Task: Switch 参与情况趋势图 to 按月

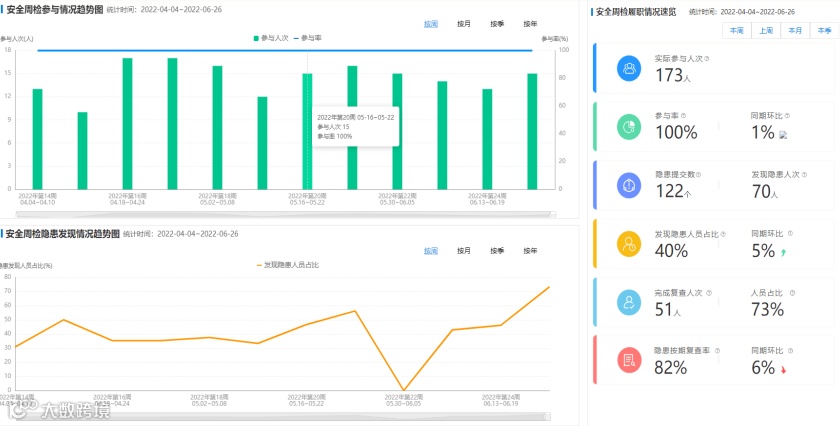Action: [x=464, y=24]
